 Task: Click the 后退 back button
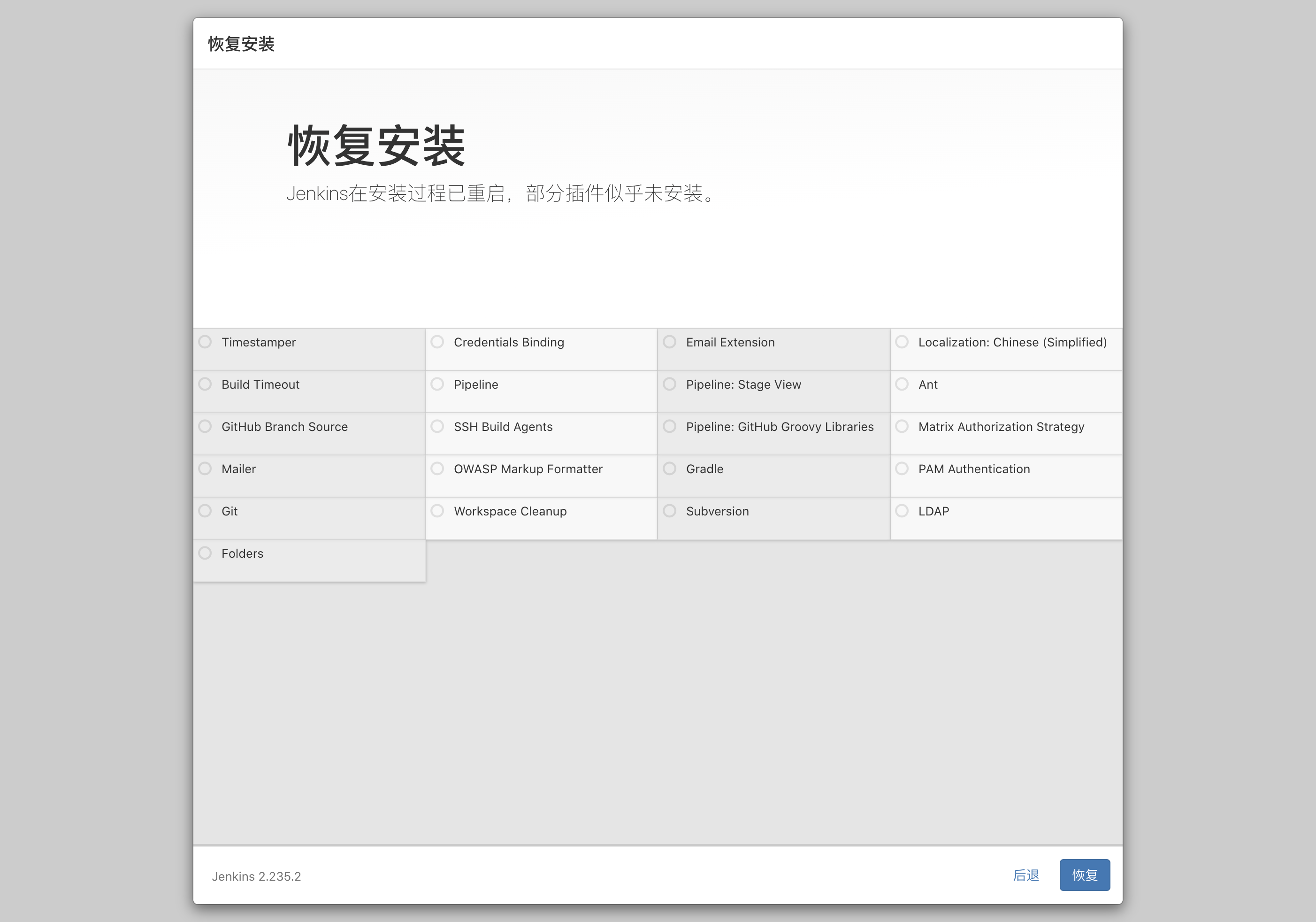(1025, 875)
